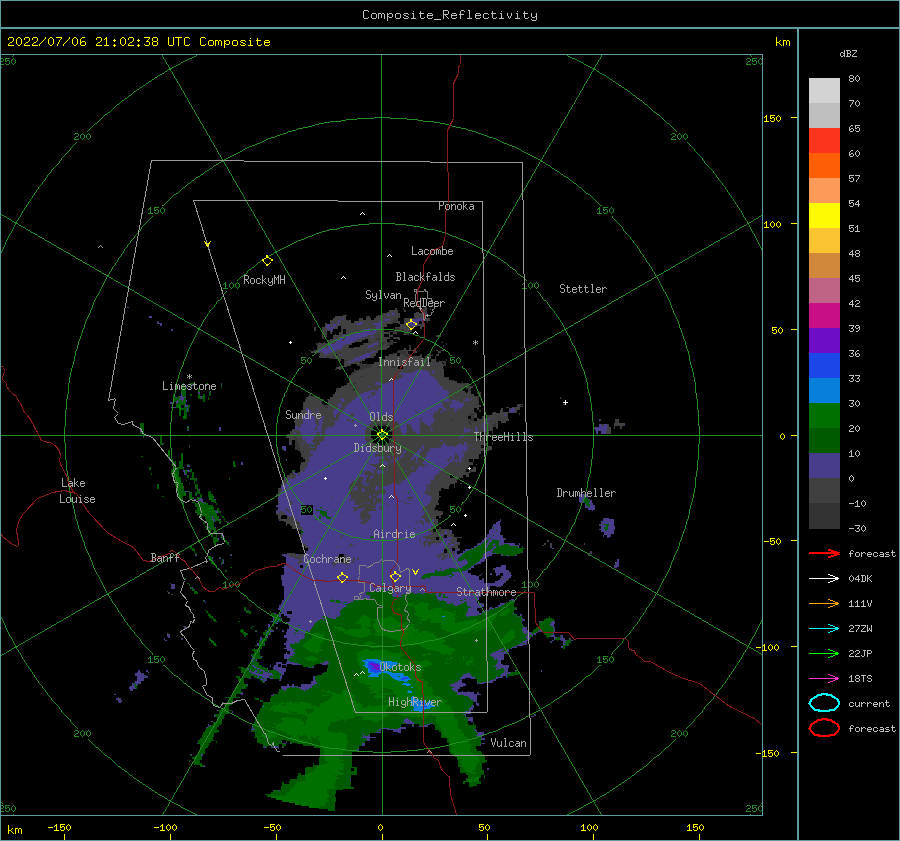Click the slate purple 0-10 dBZ swatch
Viewport: 900px width, 841px height.
[x=824, y=466]
